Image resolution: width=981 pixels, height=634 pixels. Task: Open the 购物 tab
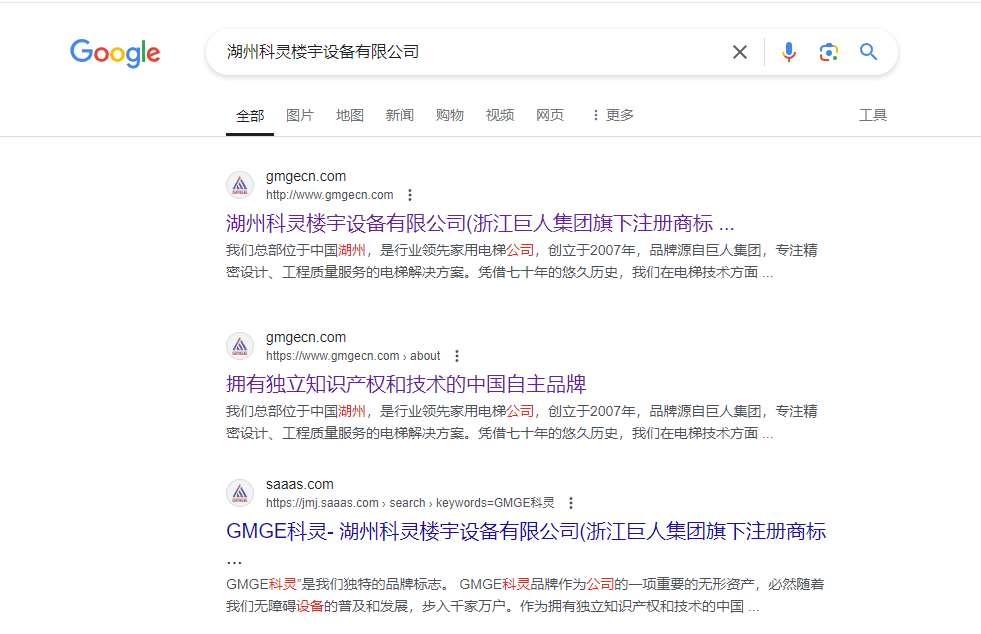[450, 115]
